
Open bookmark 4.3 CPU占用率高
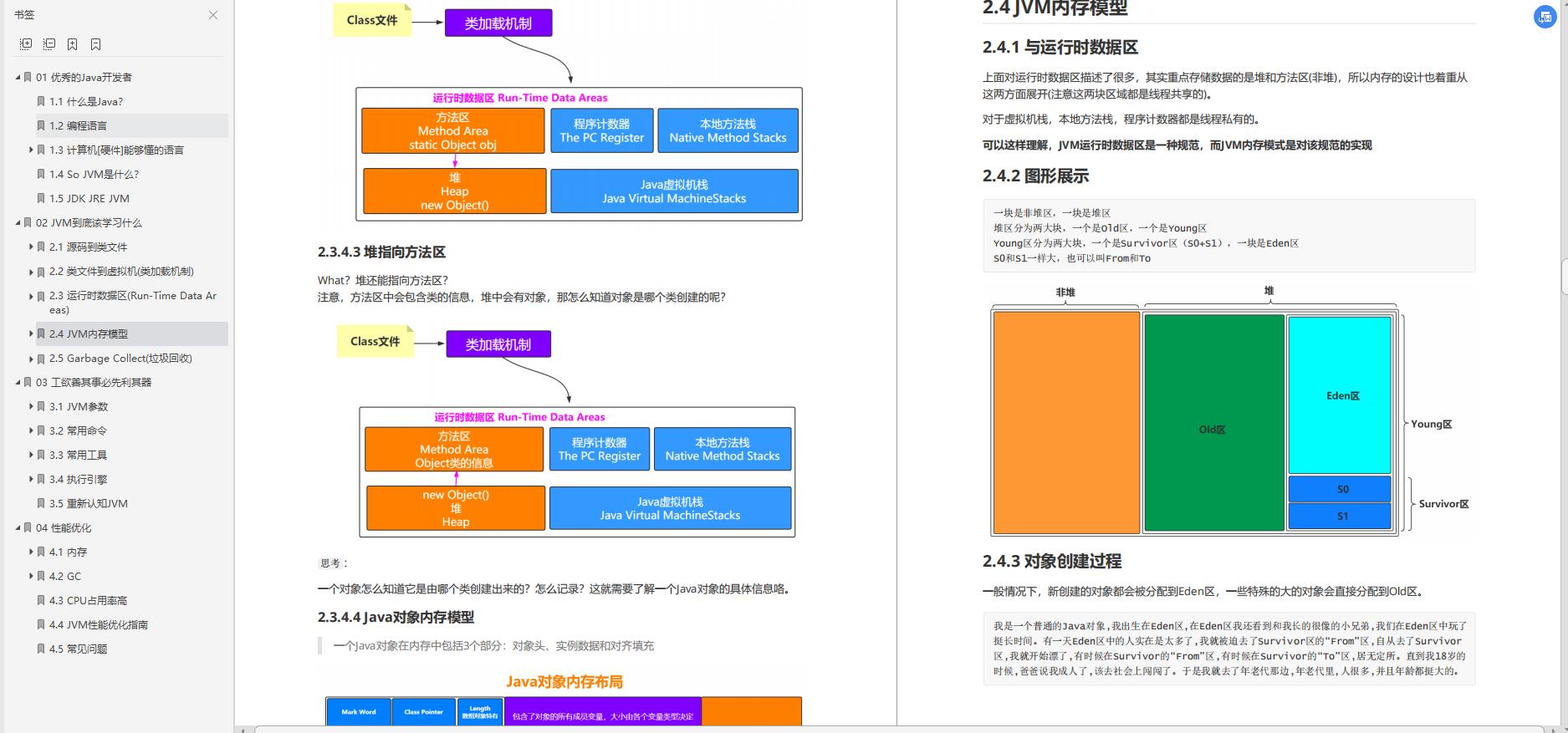point(88,600)
